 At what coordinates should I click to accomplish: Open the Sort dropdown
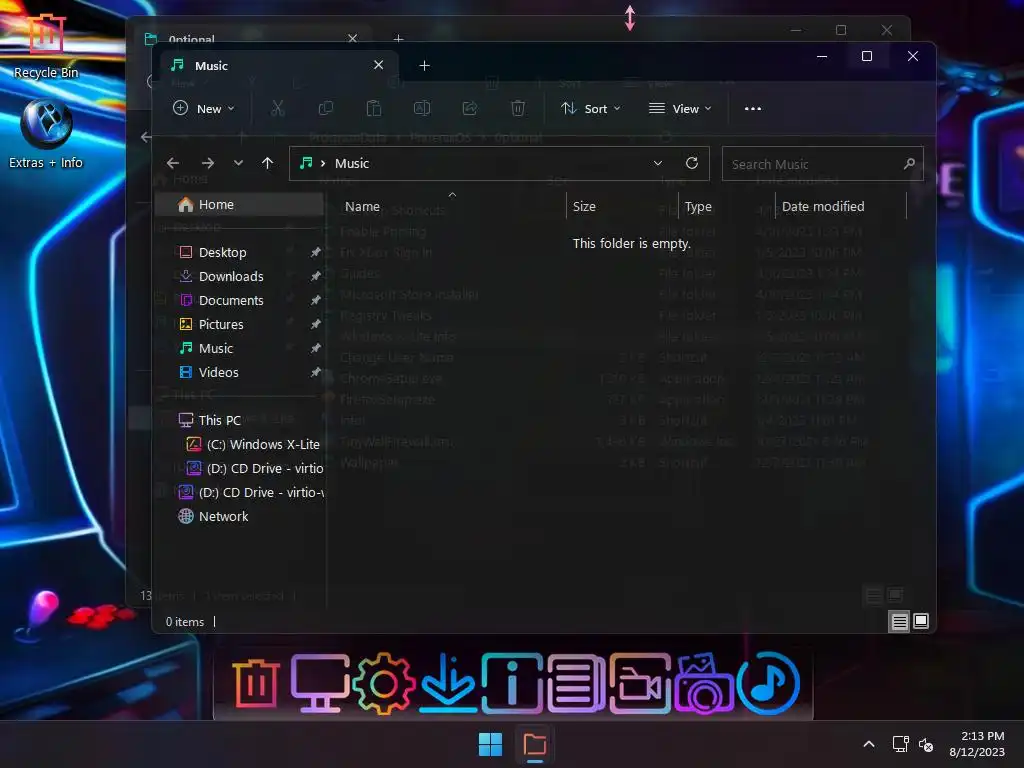point(590,108)
